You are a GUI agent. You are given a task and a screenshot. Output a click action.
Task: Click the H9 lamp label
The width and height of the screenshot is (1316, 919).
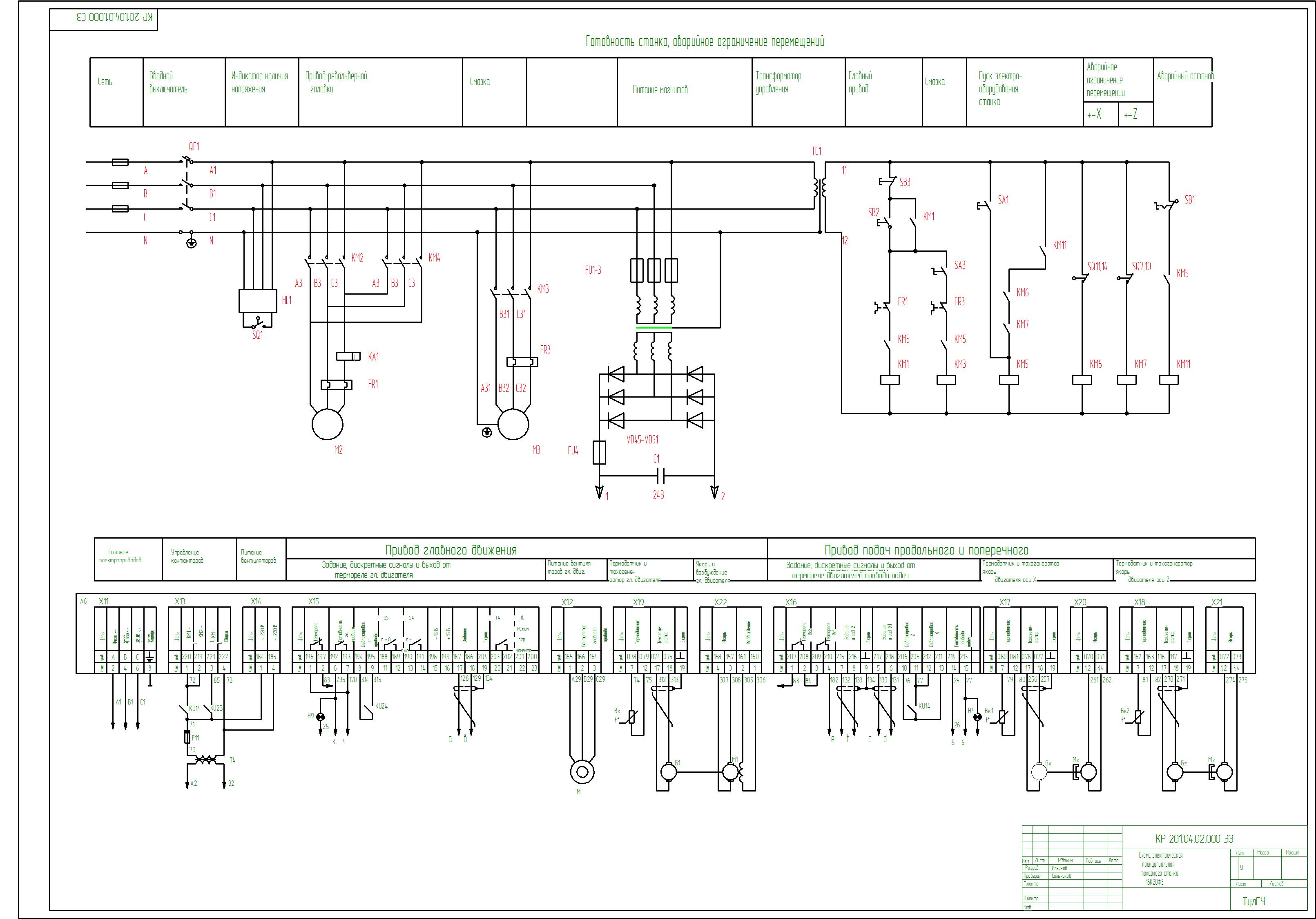tap(311, 716)
